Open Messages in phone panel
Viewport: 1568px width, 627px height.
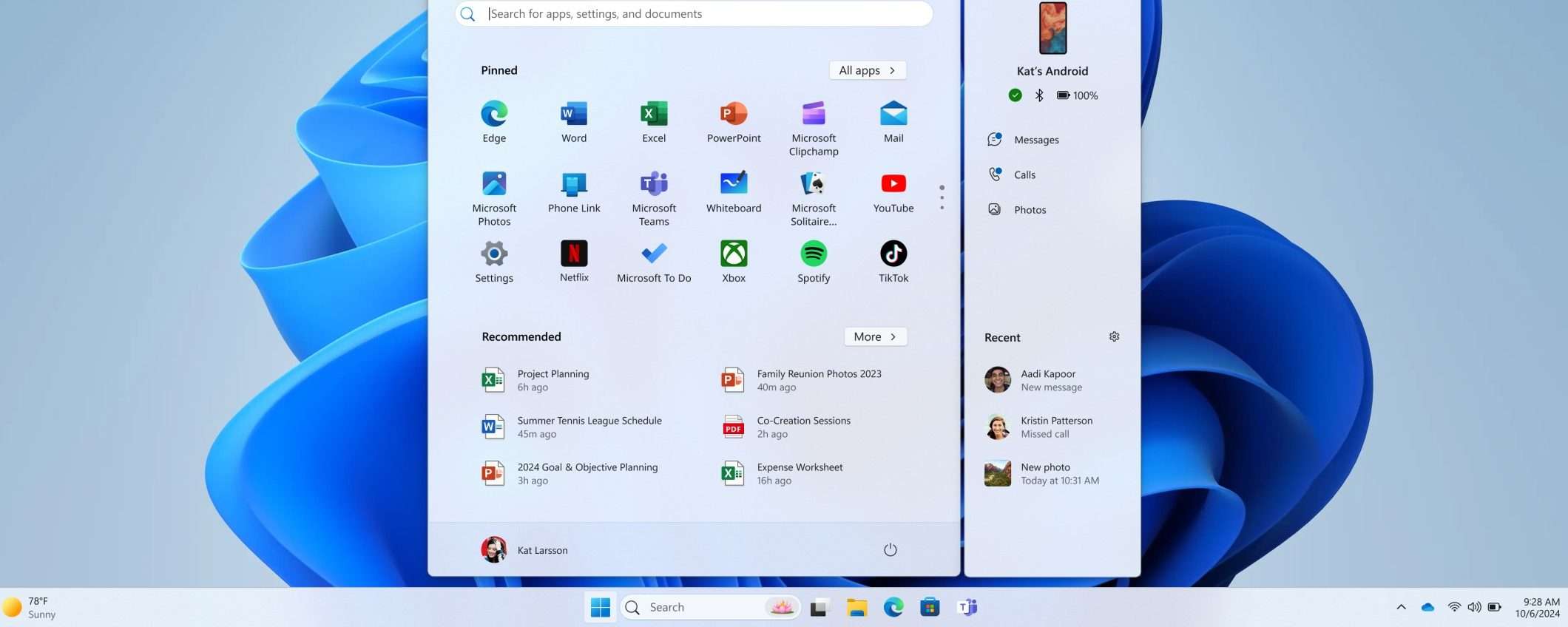[x=1035, y=140]
